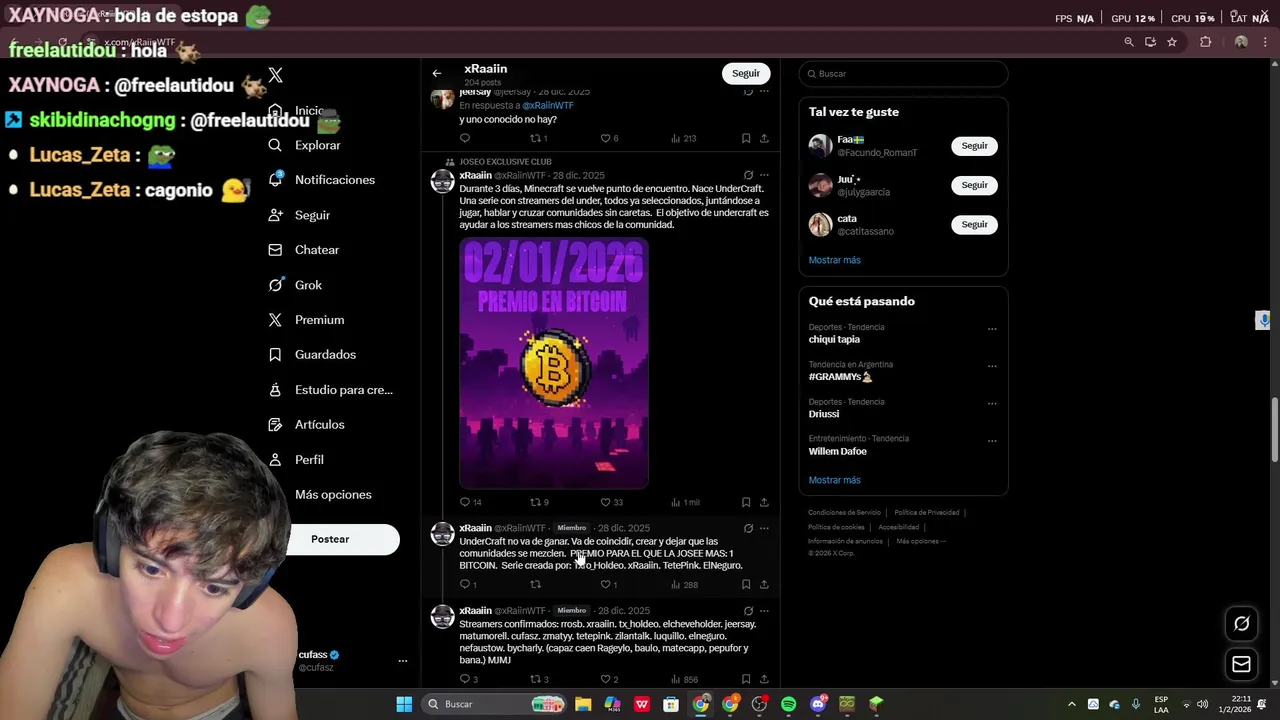Open more options on 'UnderCraft no va de ganar' tweet
The width and height of the screenshot is (1280, 720).
[764, 528]
